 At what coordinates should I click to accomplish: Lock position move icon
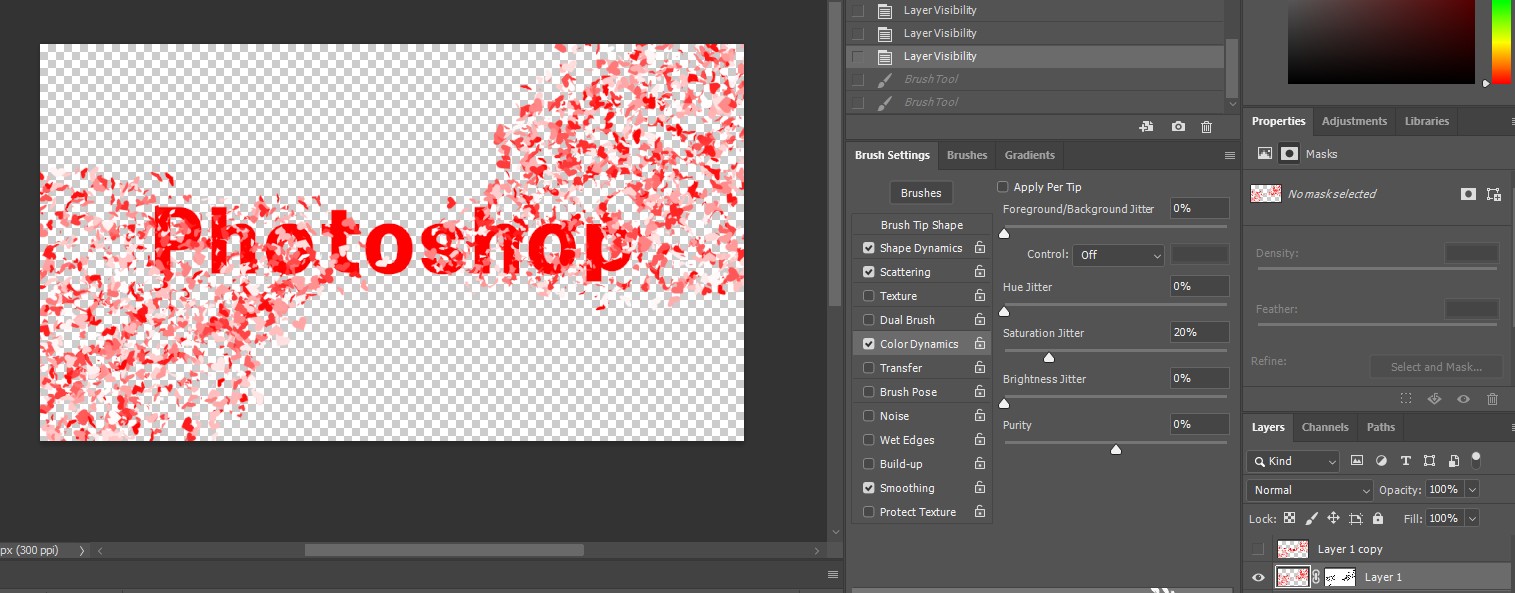(x=1333, y=519)
